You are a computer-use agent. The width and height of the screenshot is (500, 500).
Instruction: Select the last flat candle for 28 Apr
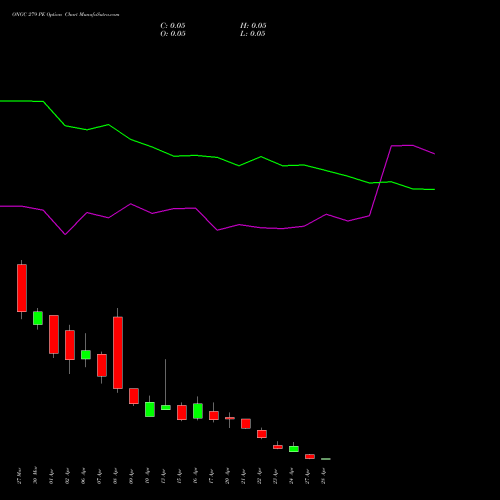326,459
